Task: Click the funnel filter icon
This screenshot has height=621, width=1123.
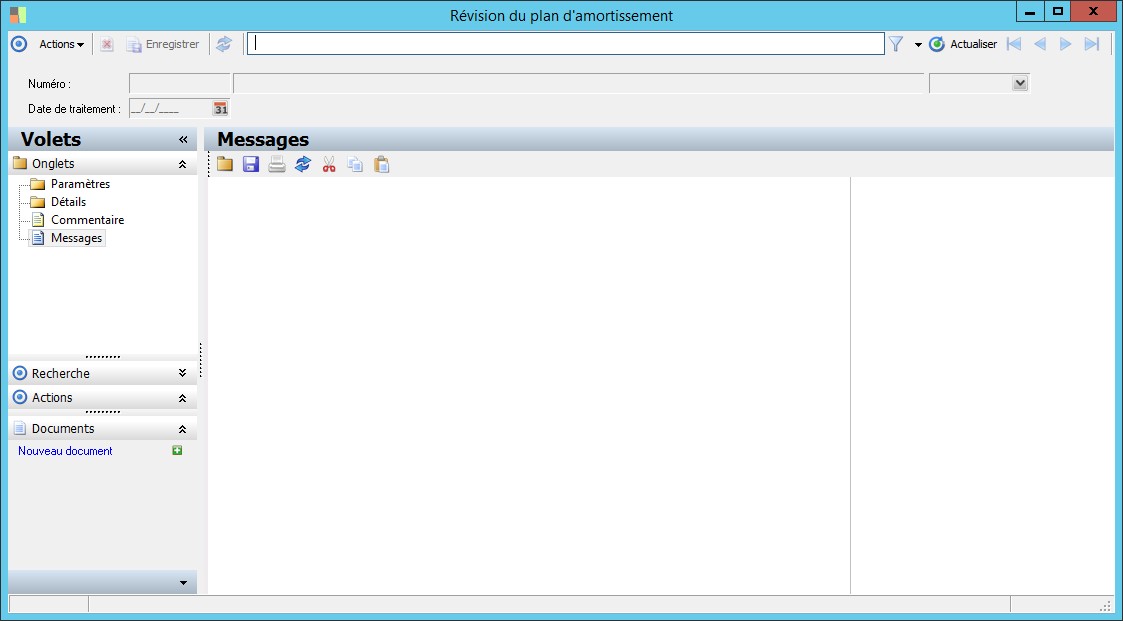Action: click(x=896, y=44)
